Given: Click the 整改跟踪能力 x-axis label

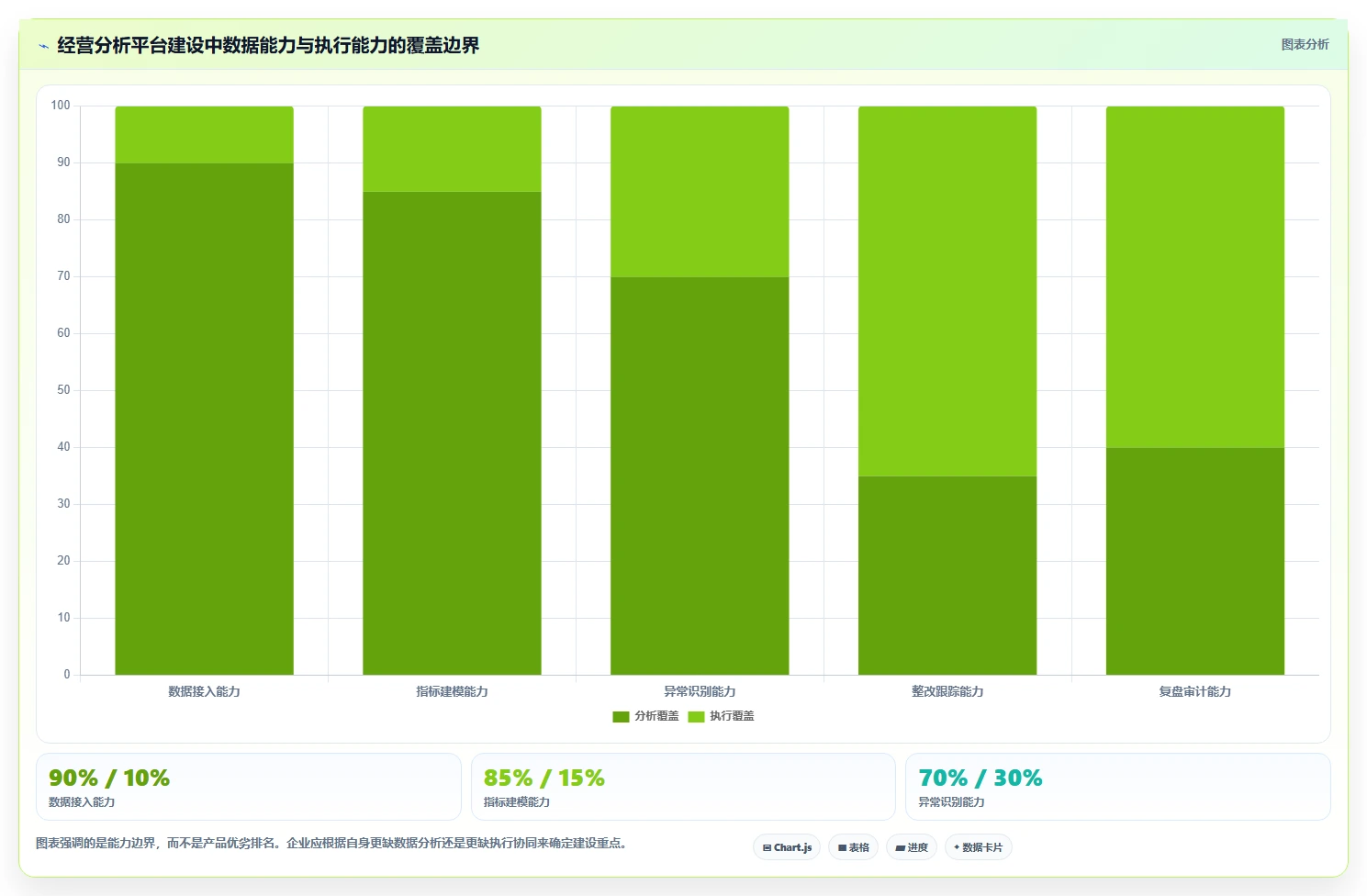Looking at the screenshot, I should pos(947,691).
